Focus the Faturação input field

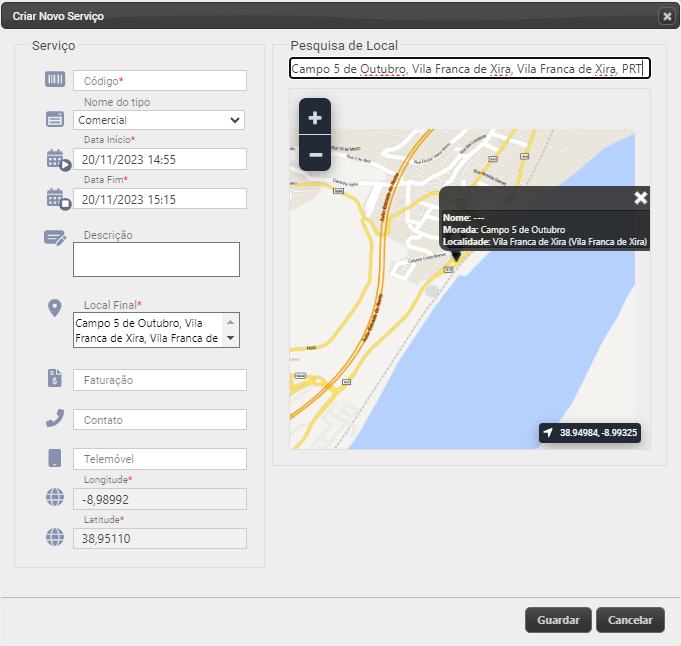point(160,380)
